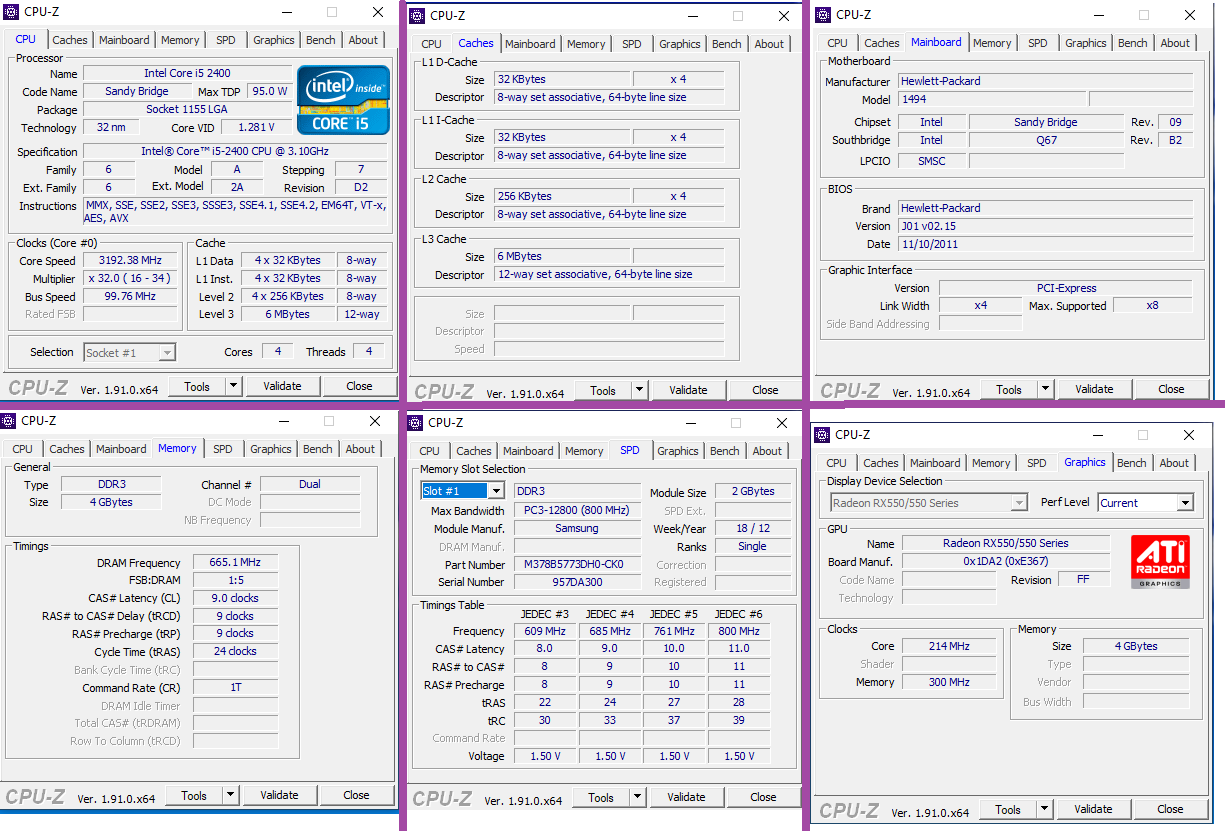Click the BIOS Version value J01 v02.15
Image resolution: width=1225 pixels, height=831 pixels.
[x=1045, y=226]
